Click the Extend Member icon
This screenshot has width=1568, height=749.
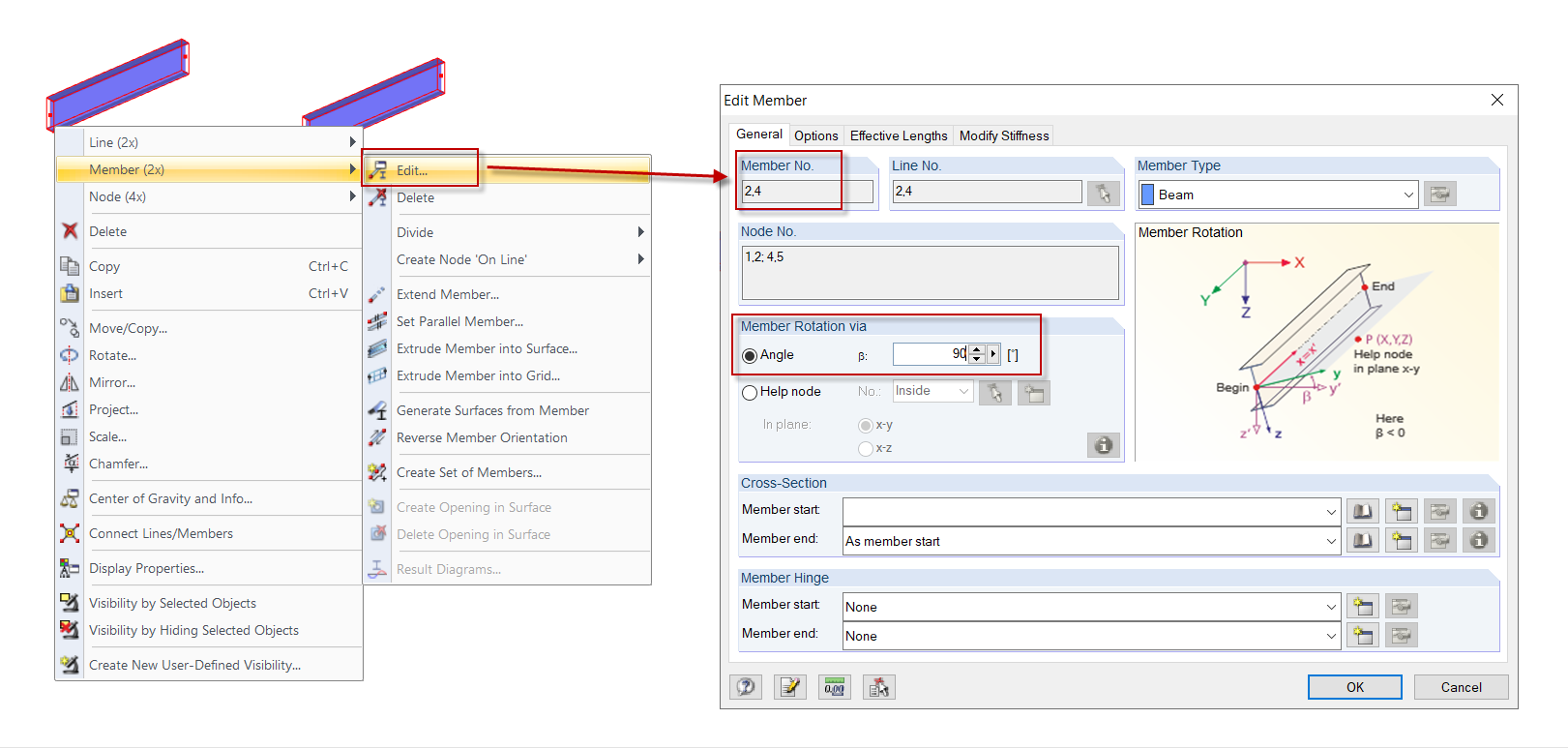[x=377, y=294]
